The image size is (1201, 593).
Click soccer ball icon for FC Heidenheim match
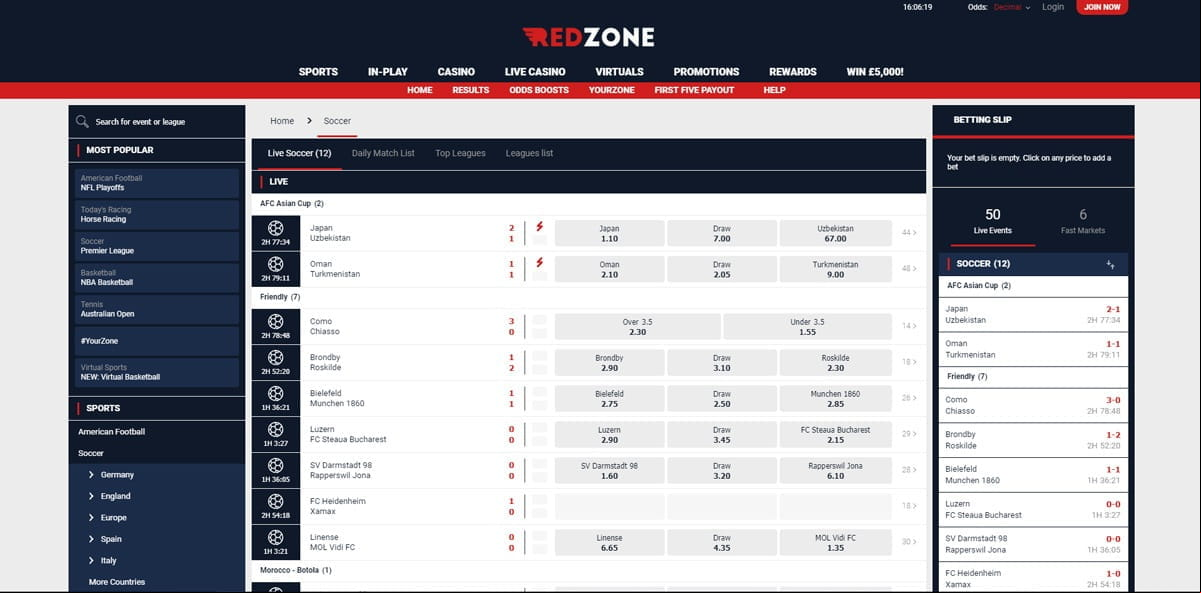tap(276, 501)
